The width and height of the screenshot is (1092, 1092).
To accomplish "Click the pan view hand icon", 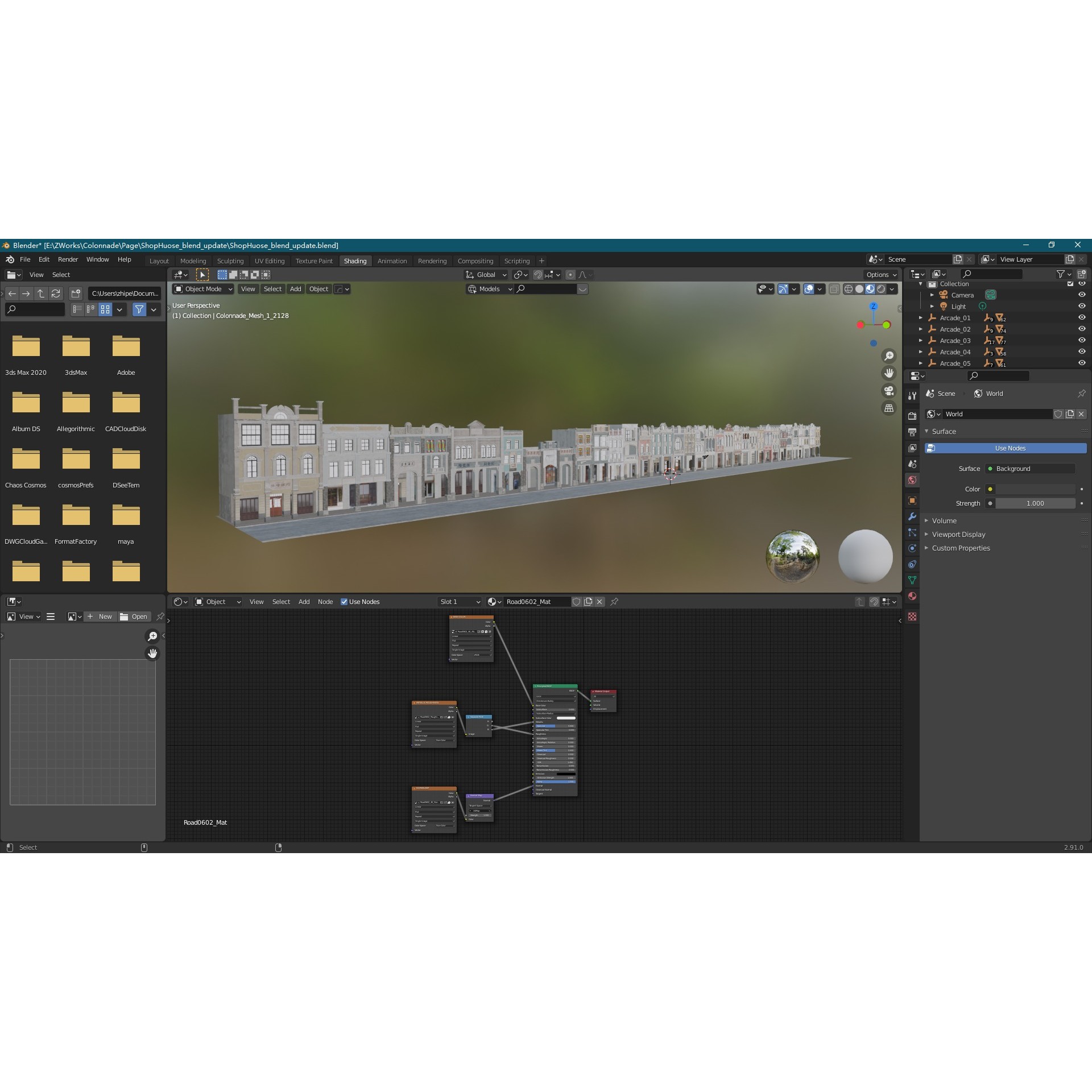I will (x=888, y=373).
